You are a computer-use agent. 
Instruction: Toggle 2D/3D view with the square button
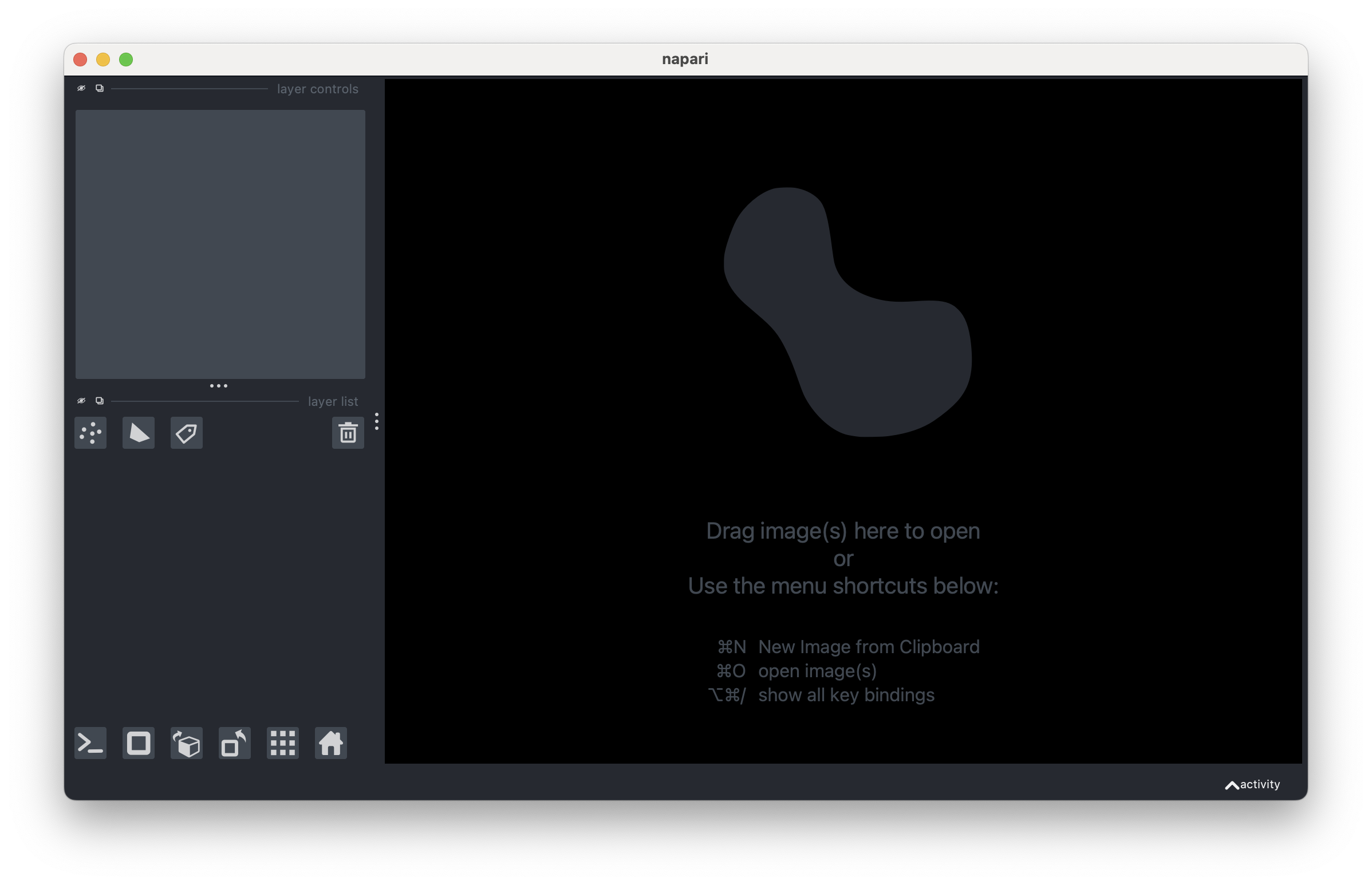click(139, 743)
